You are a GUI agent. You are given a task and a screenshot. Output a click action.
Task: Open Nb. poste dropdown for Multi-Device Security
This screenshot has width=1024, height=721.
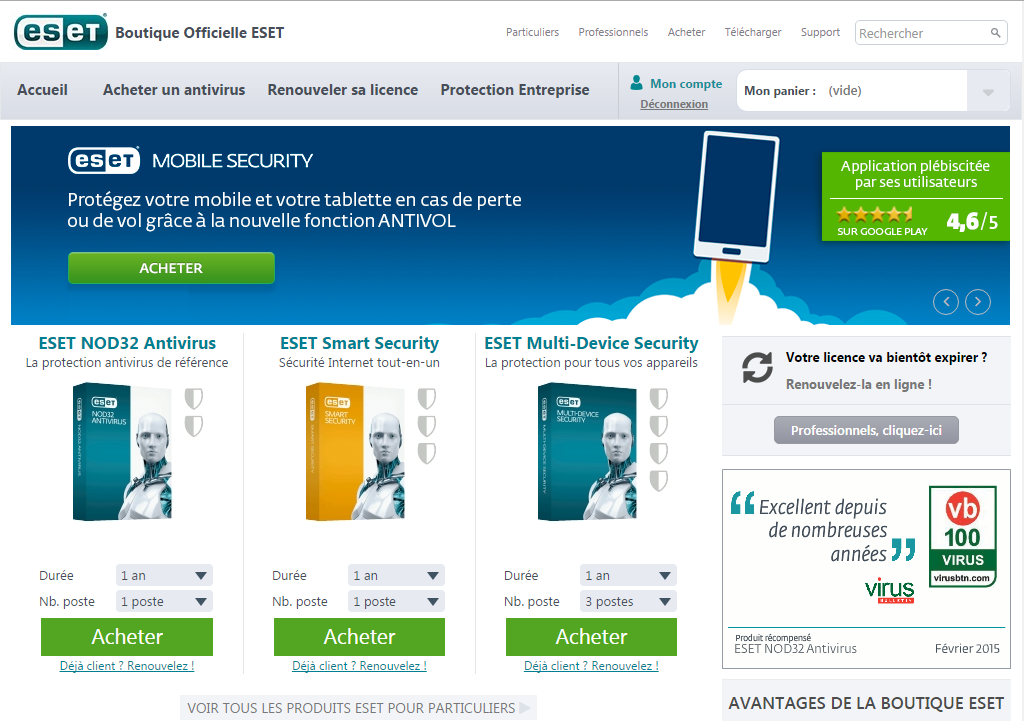pyautogui.click(x=628, y=601)
